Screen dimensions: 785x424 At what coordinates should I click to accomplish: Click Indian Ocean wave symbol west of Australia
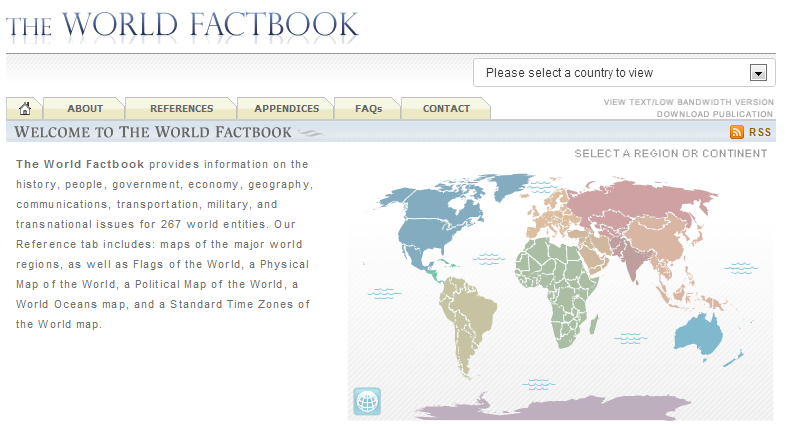coord(631,338)
